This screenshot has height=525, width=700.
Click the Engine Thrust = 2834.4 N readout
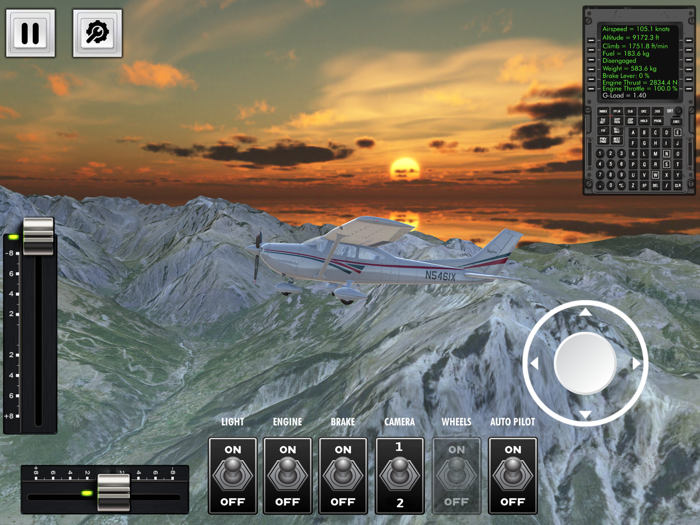[x=639, y=83]
